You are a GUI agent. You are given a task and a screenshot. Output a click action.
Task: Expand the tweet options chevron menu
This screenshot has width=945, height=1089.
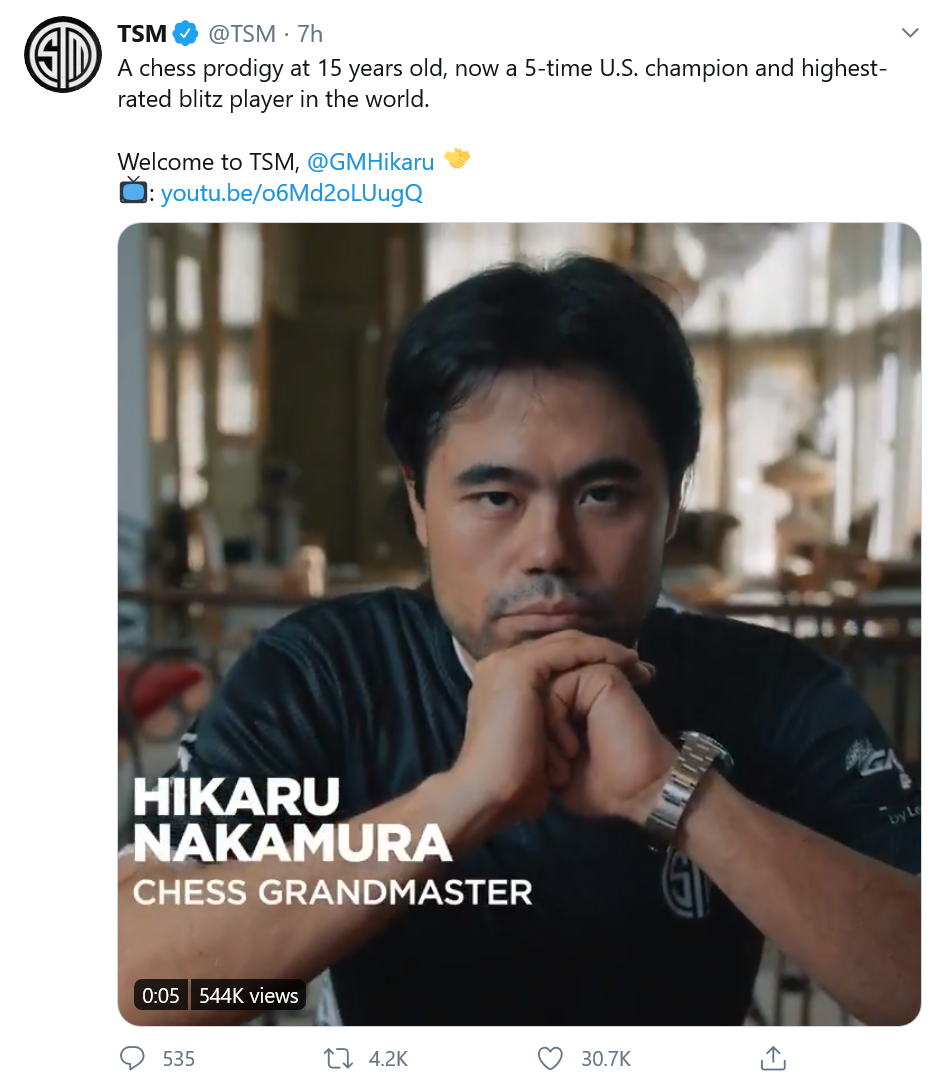[910, 34]
